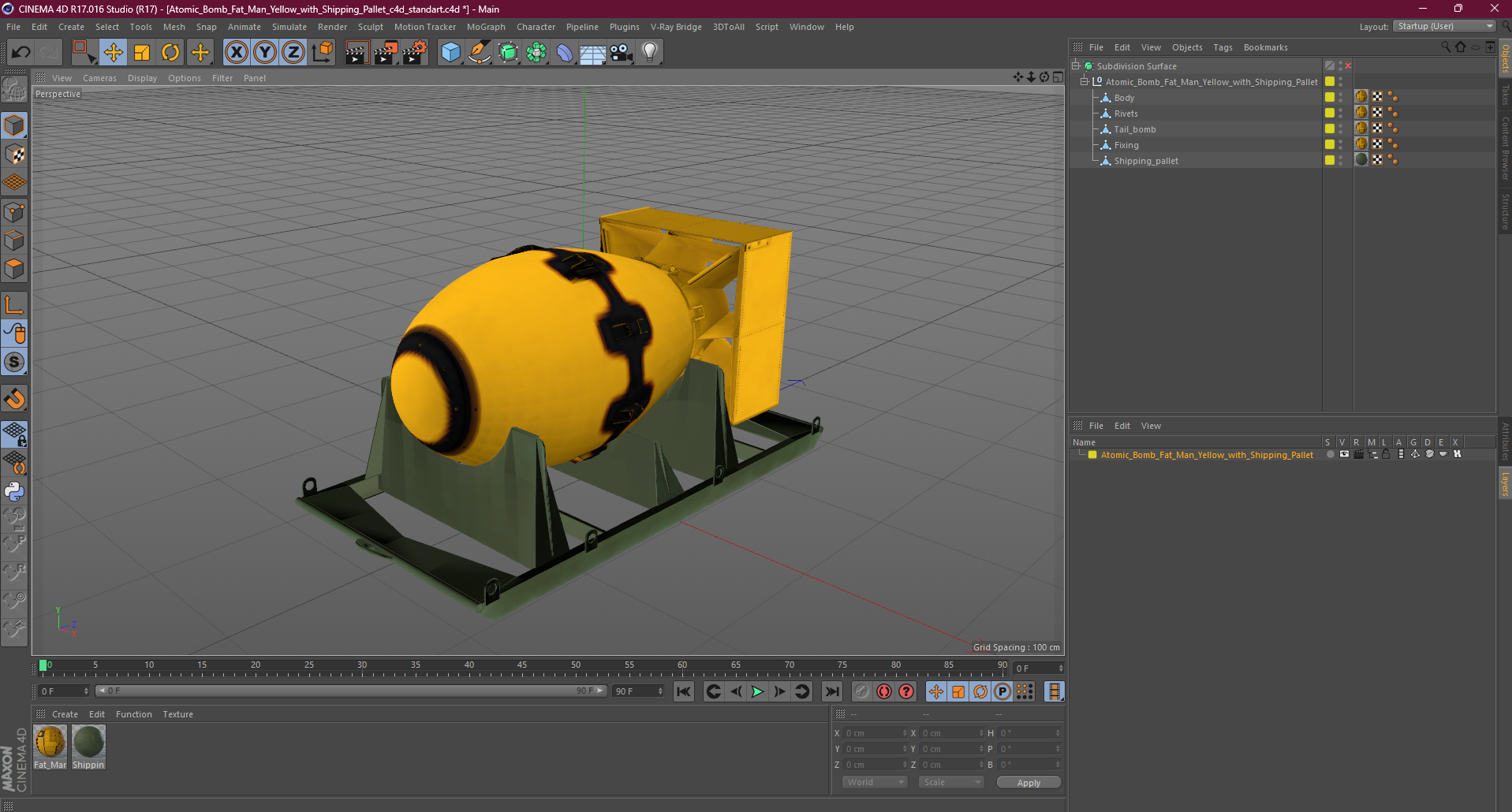Click the timeline range slider bar
Image resolution: width=1512 pixels, height=812 pixels.
351,691
